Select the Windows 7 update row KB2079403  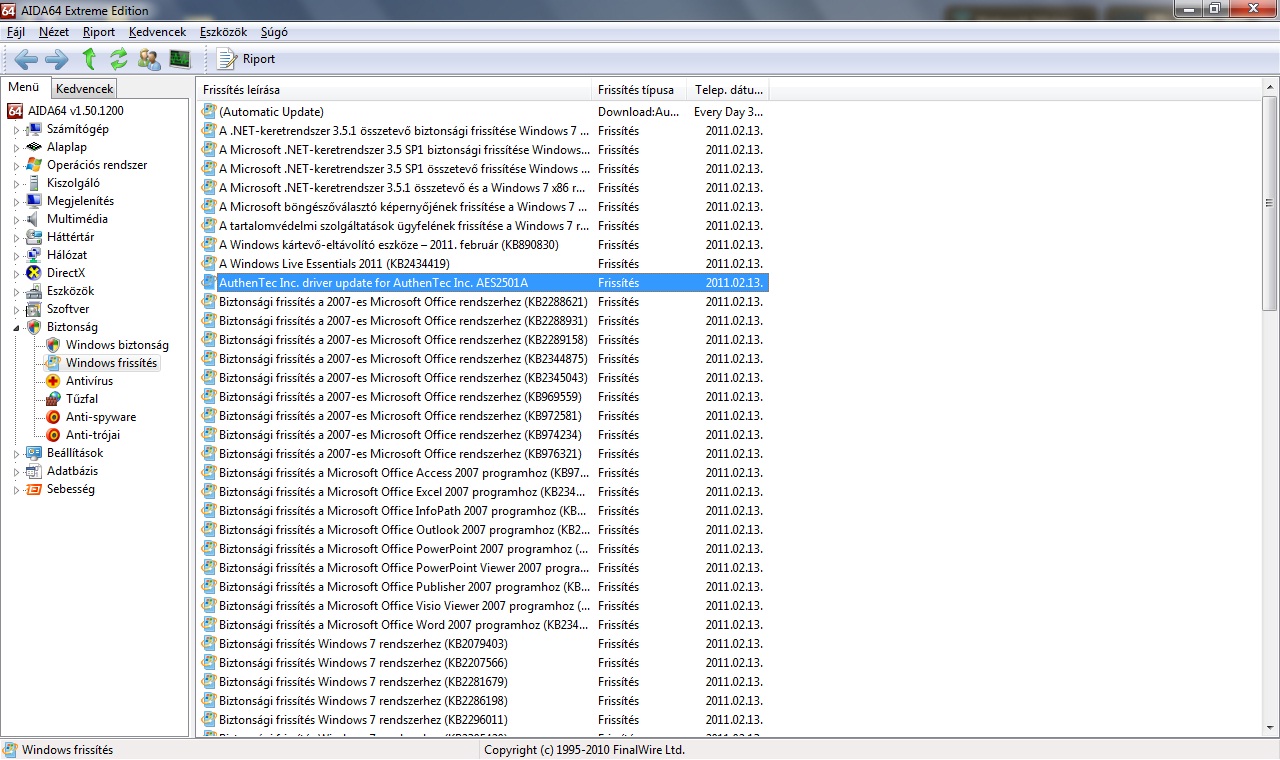[483, 644]
